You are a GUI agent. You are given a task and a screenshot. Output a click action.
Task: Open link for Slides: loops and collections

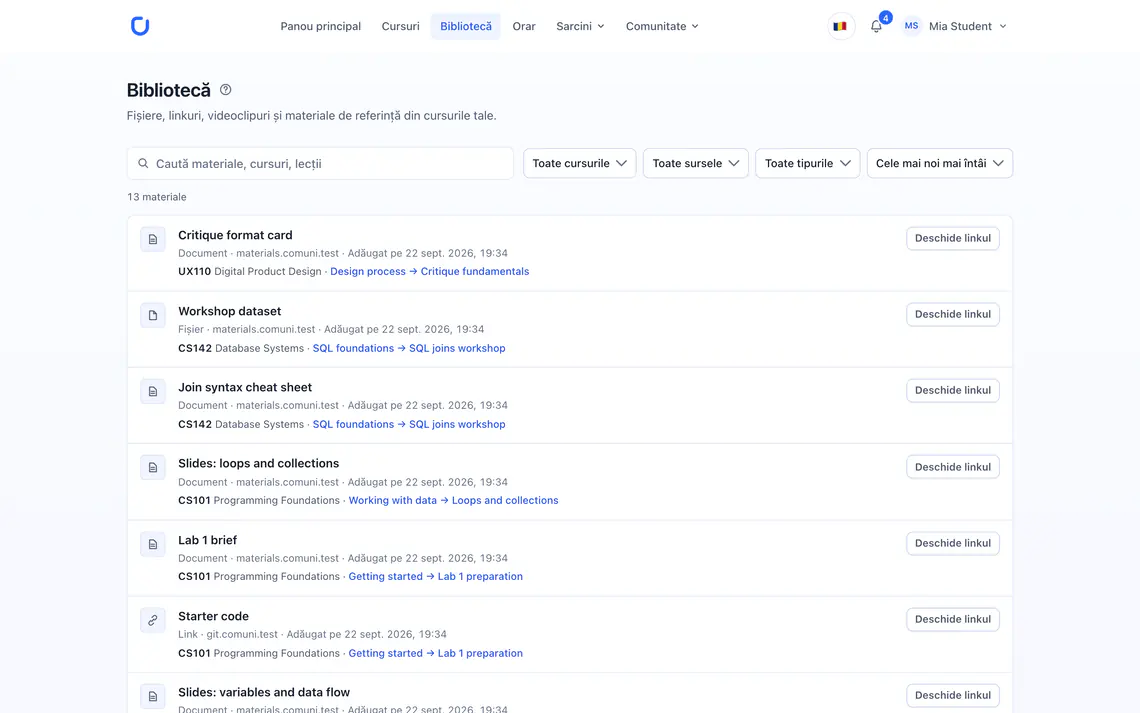952,467
